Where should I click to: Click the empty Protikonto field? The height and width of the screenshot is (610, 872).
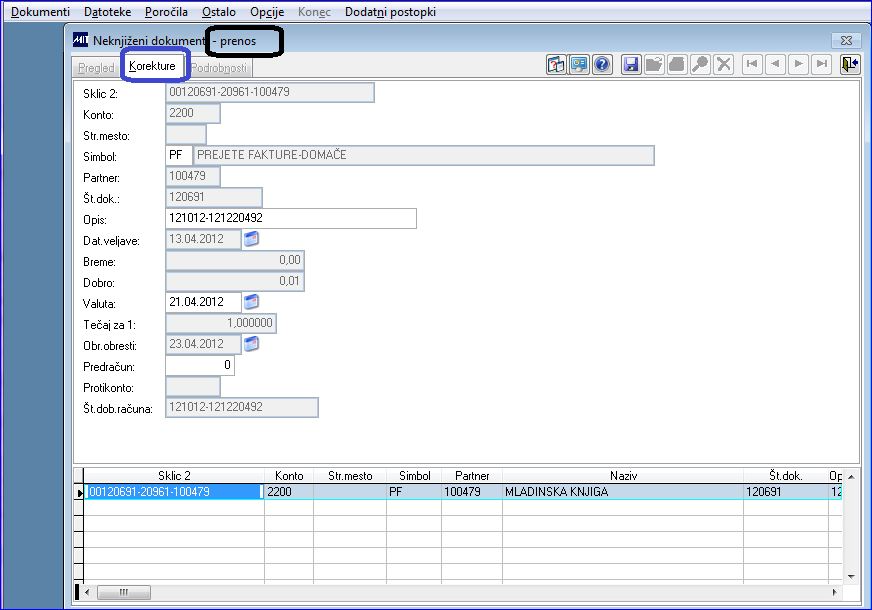pos(192,386)
